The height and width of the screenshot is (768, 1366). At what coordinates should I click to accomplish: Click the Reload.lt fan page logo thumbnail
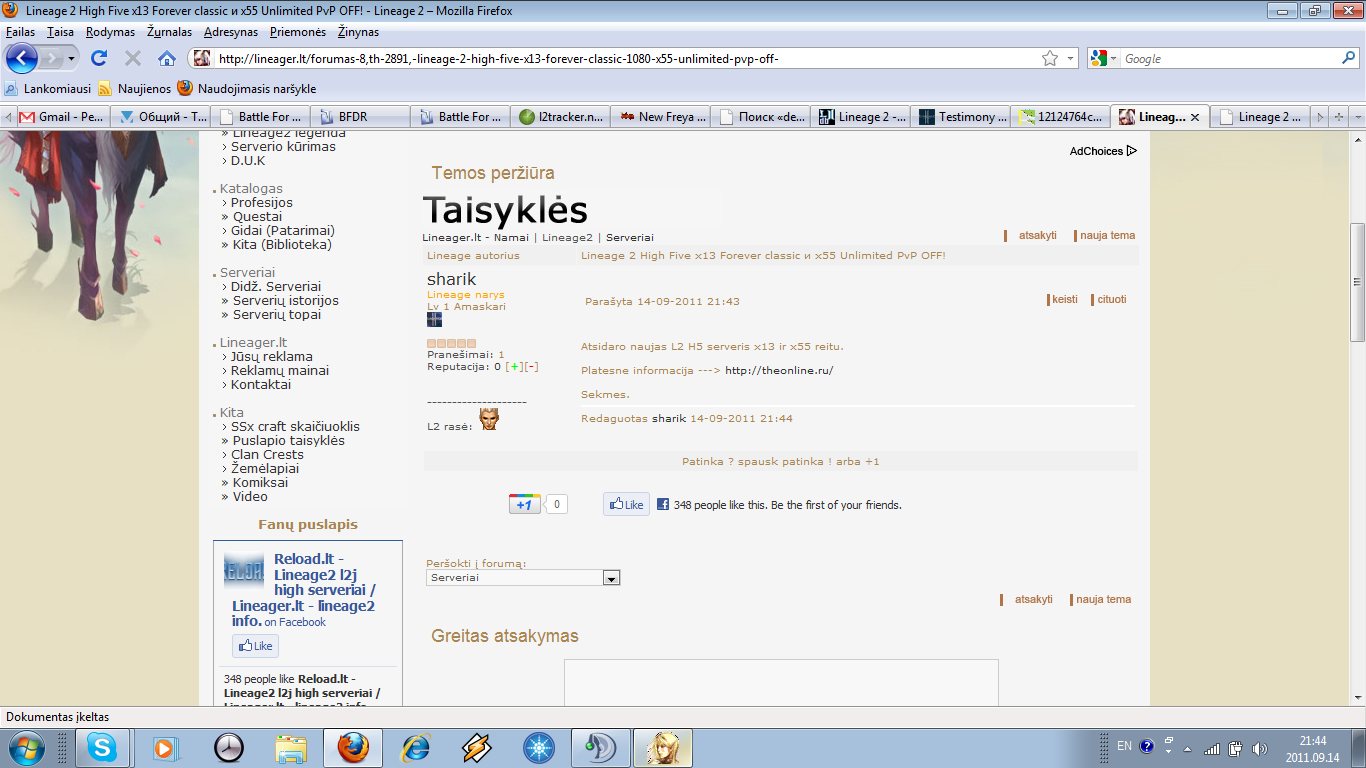point(244,570)
